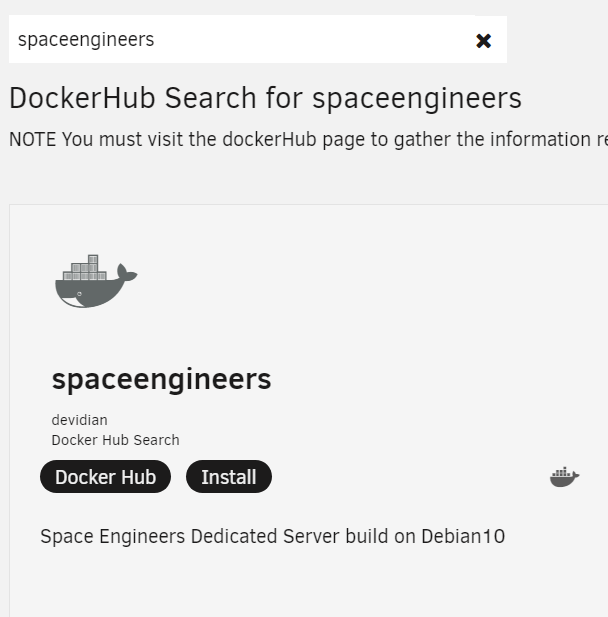Select the spaceengineers app title

pos(161,379)
